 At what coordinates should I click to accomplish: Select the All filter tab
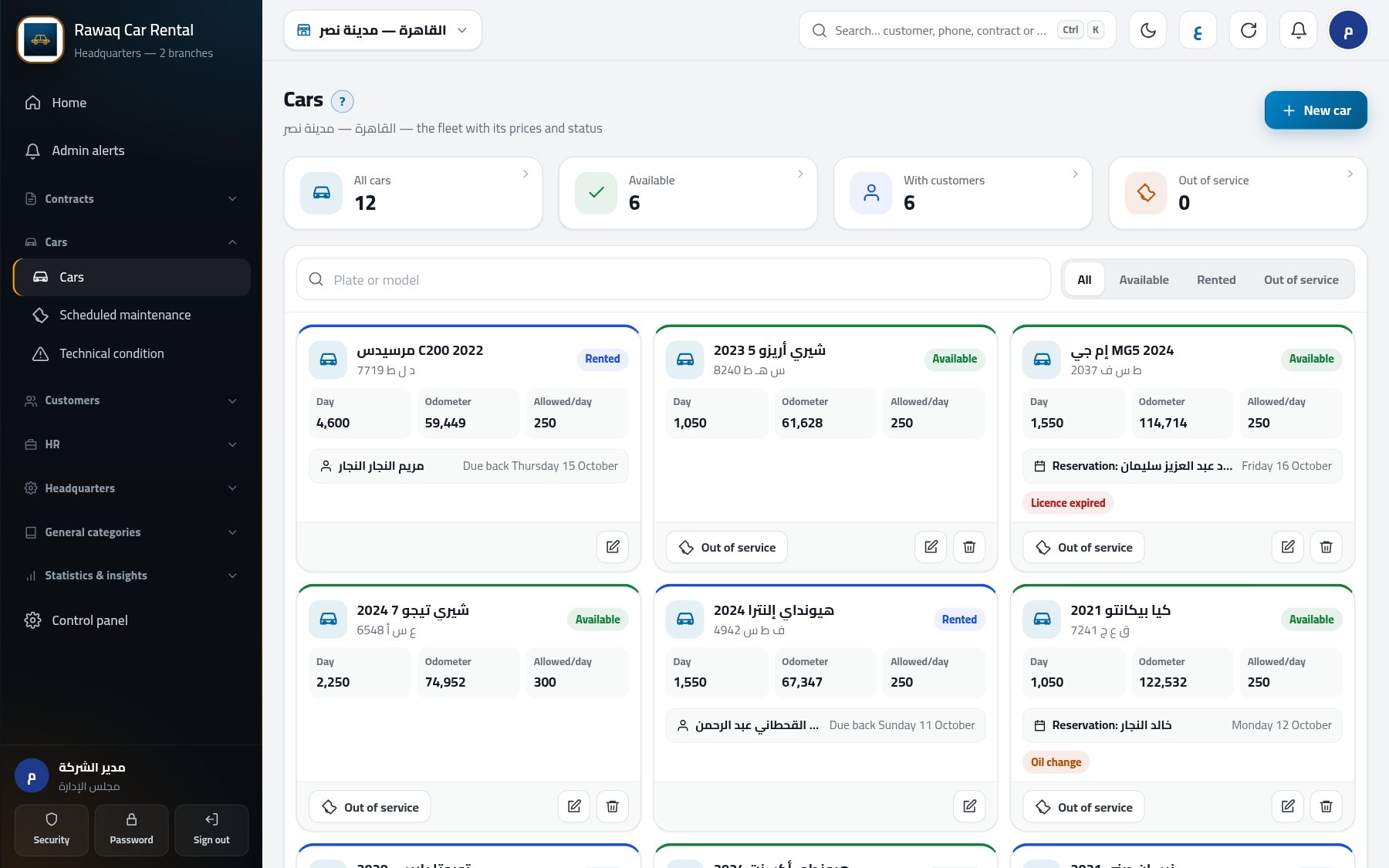coord(1084,279)
